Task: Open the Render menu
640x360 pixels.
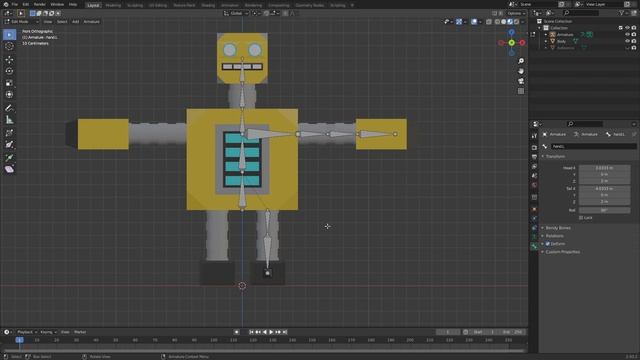Action: click(40, 4)
